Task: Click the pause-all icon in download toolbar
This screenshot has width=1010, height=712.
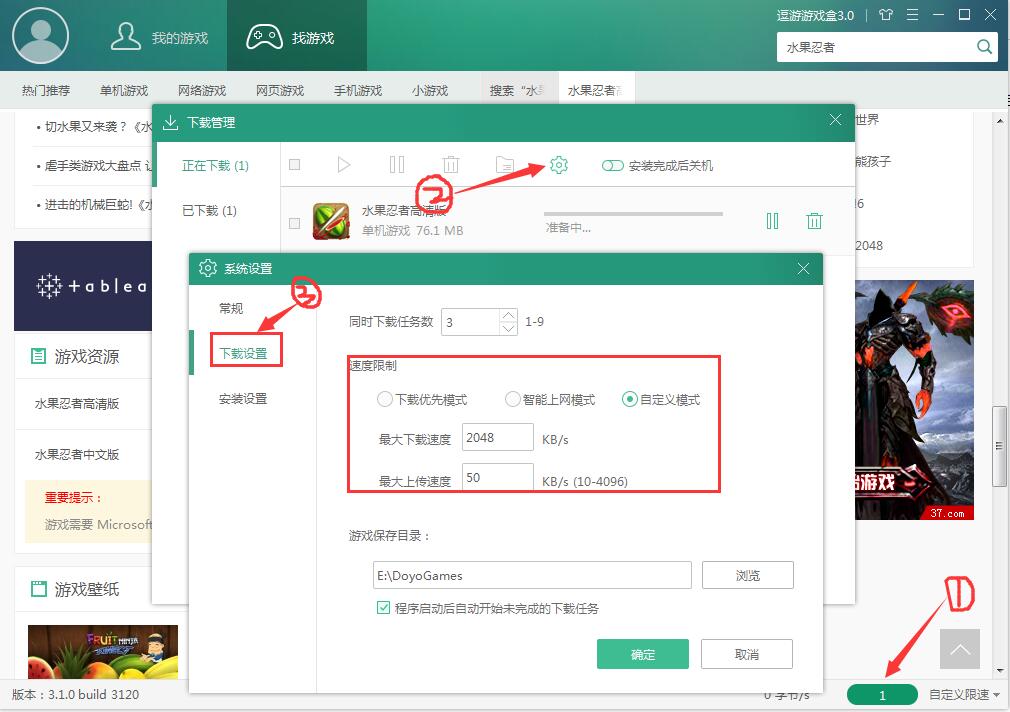Action: [x=397, y=165]
